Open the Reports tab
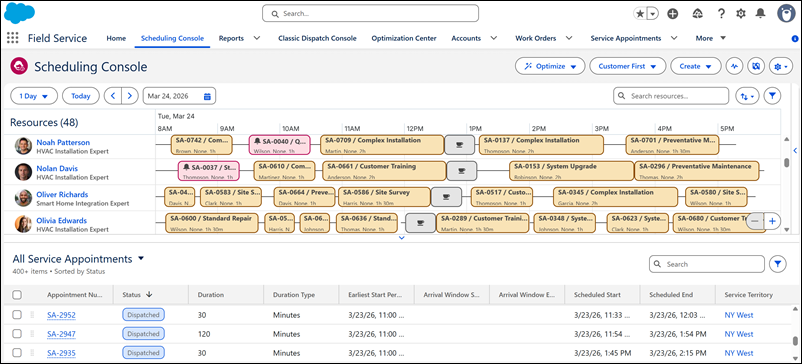Image resolution: width=802 pixels, height=364 pixels. click(x=231, y=38)
